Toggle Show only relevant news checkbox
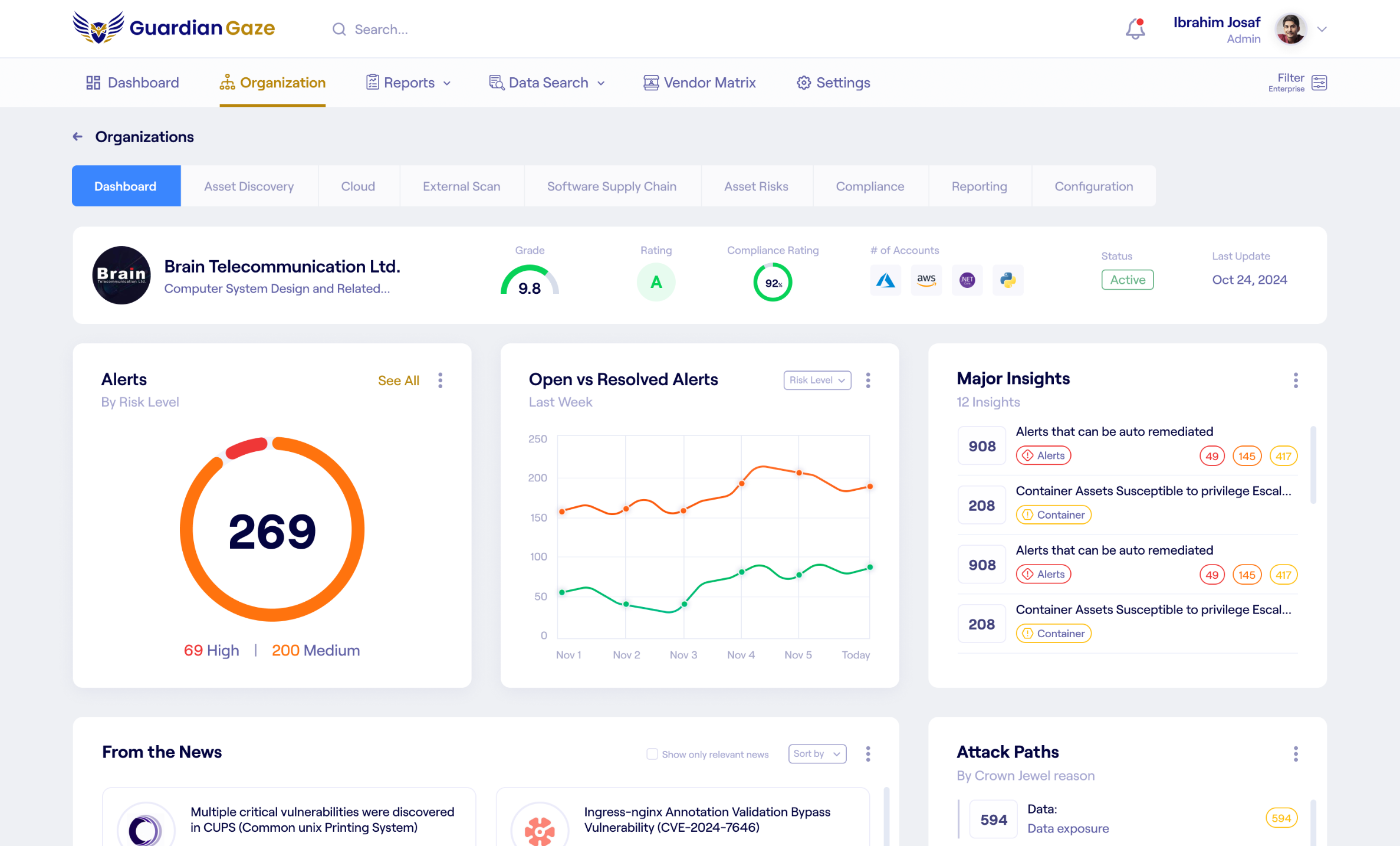1400x846 pixels. (x=652, y=754)
